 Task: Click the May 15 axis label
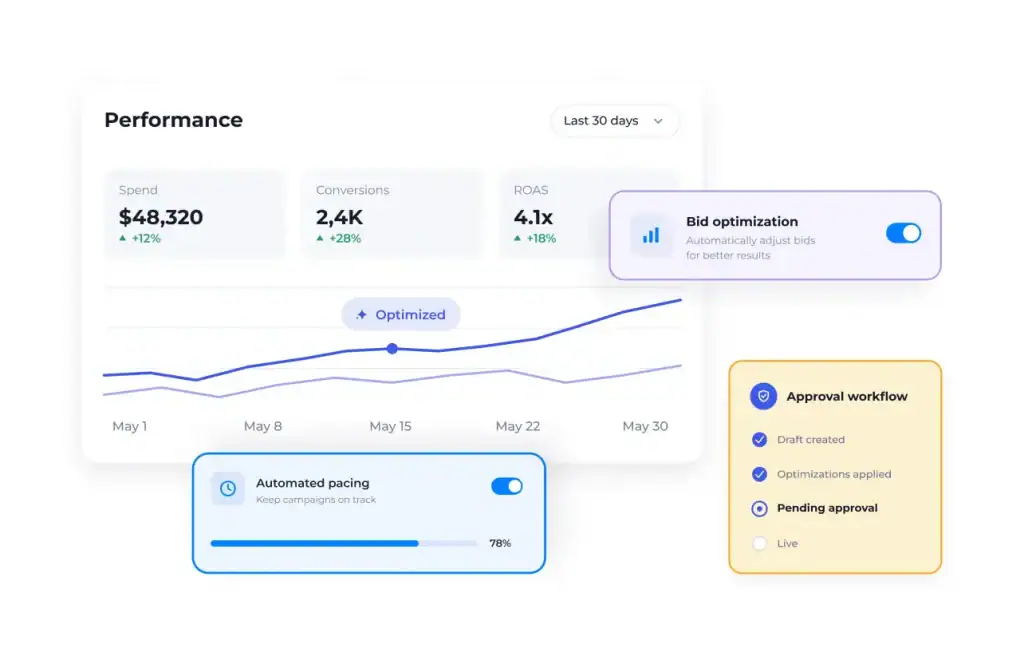point(391,426)
